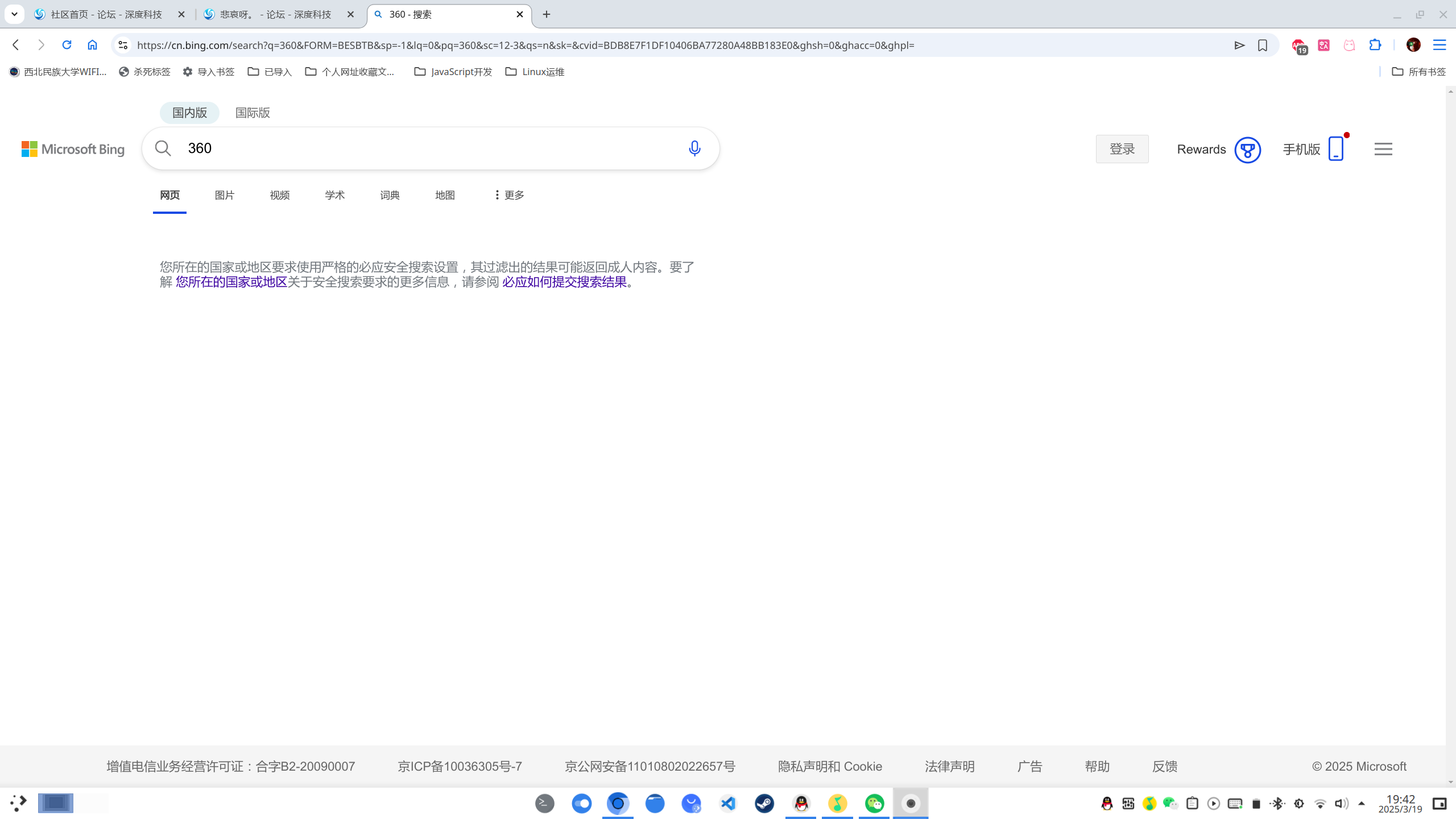This screenshot has height=819, width=1456.
Task: Select the 视频 search tab
Action: pyautogui.click(x=280, y=195)
